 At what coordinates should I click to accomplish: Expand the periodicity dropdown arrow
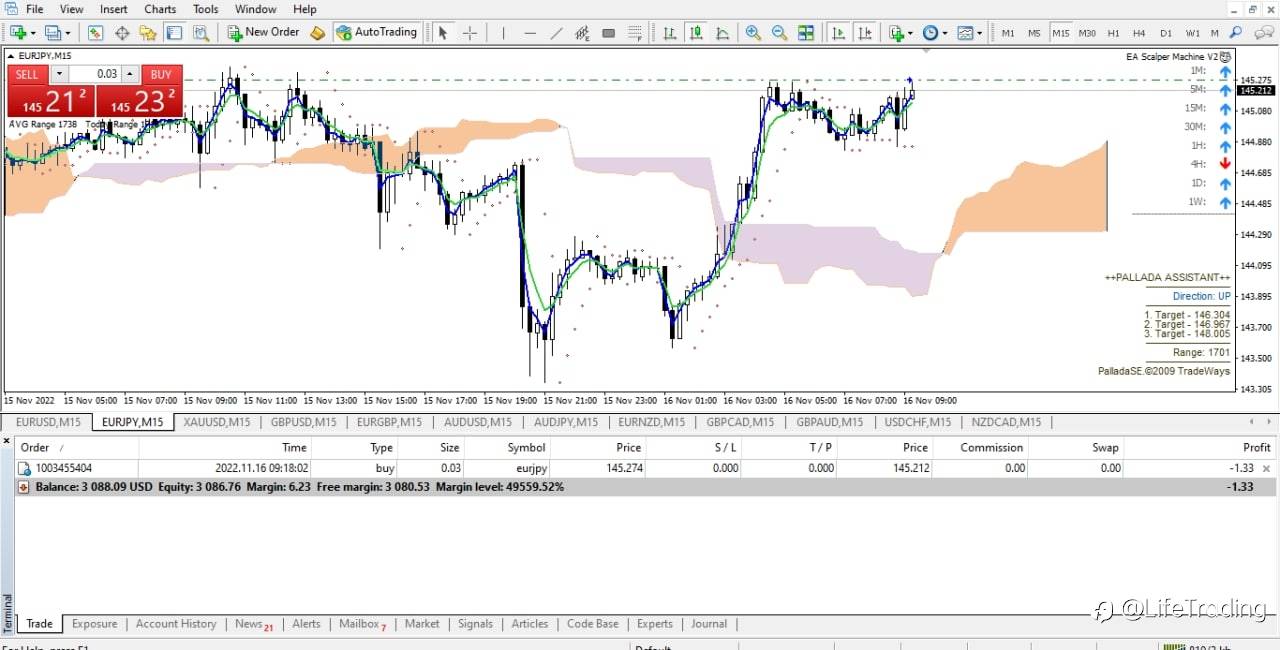point(945,34)
